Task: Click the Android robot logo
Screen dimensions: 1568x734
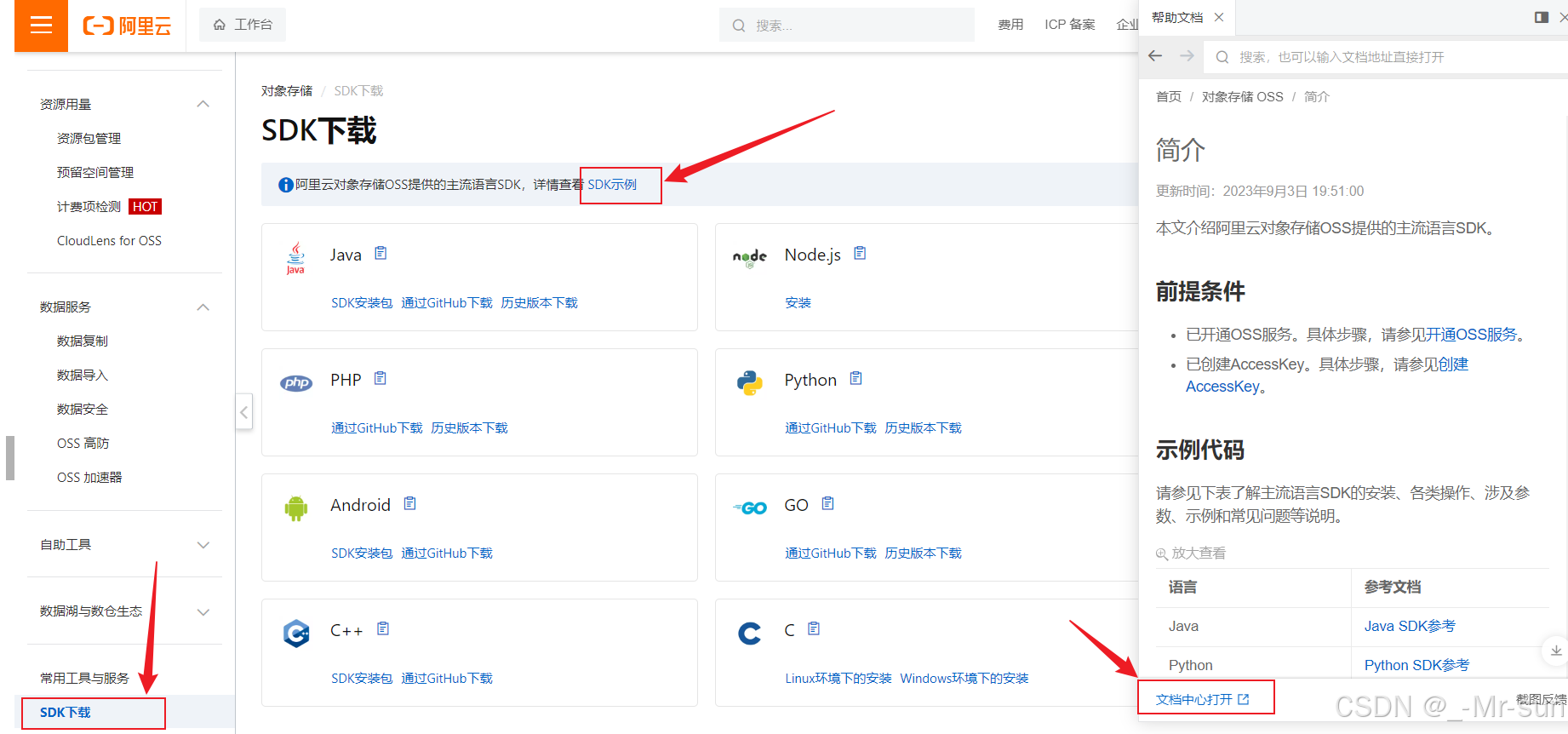Action: 296,508
